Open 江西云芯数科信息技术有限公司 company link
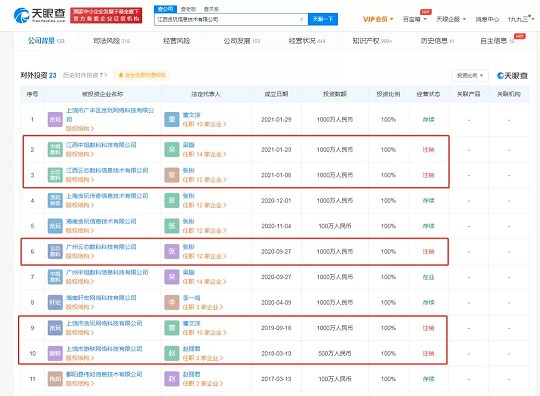Screen dimensions: 540x396 [107, 170]
